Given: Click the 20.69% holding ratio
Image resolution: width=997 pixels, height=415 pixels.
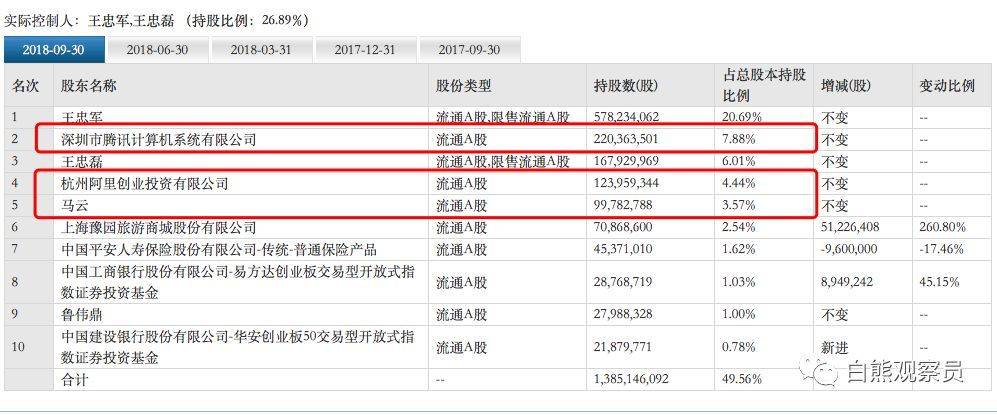Looking at the screenshot, I should pyautogui.click(x=742, y=117).
